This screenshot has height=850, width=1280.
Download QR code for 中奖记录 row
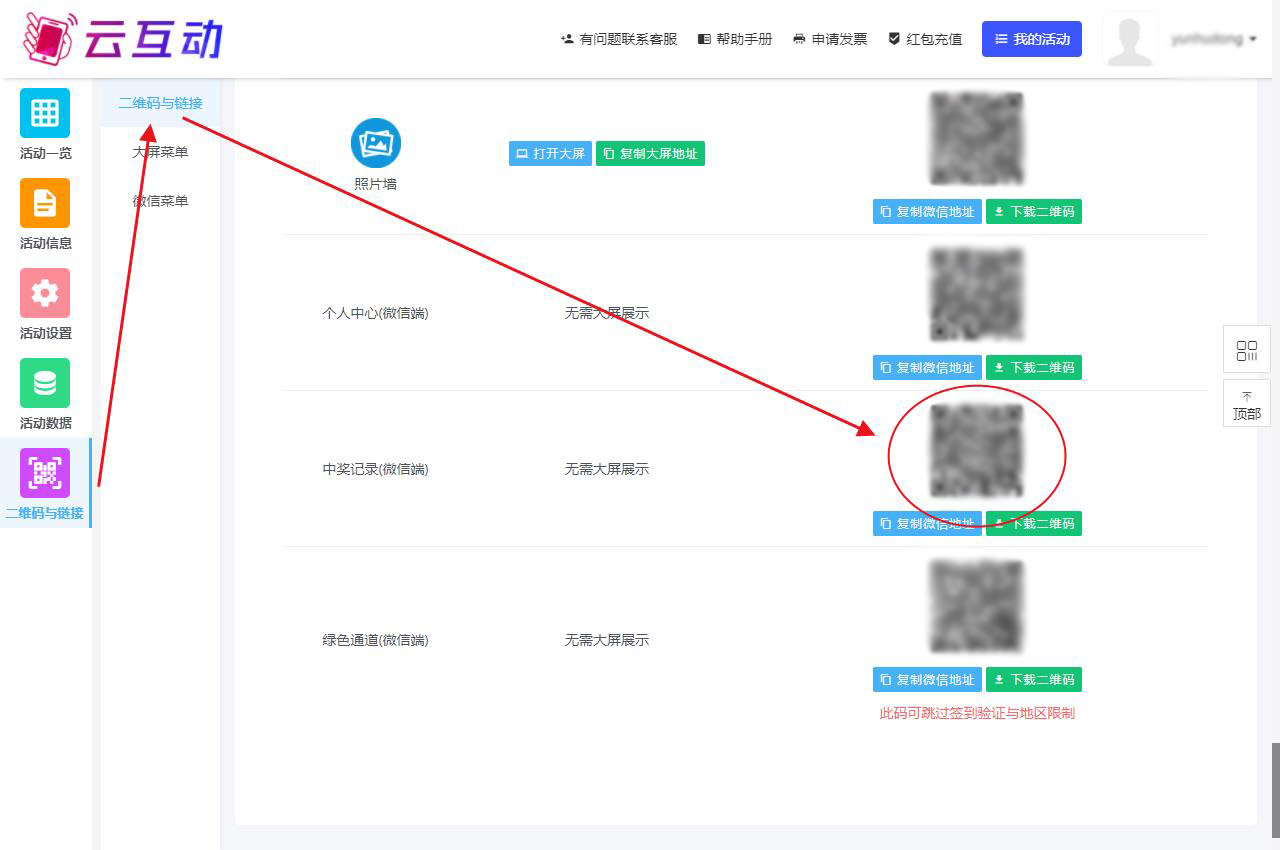pos(1034,524)
